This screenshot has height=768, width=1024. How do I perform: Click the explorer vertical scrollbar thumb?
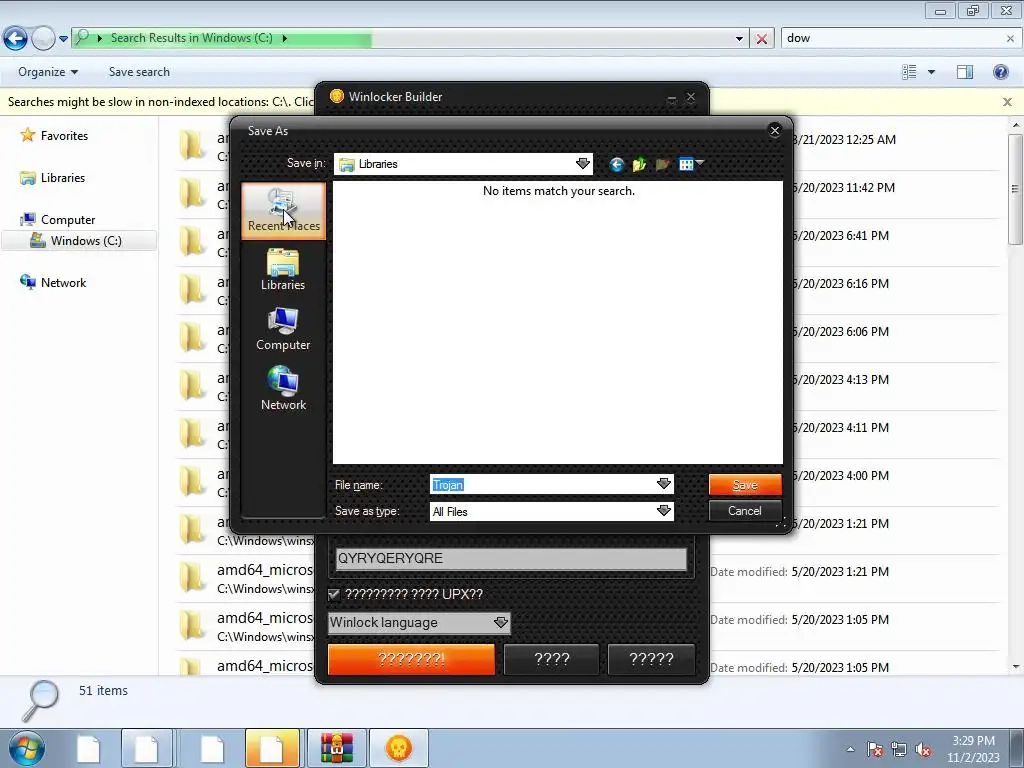pos(1015,189)
